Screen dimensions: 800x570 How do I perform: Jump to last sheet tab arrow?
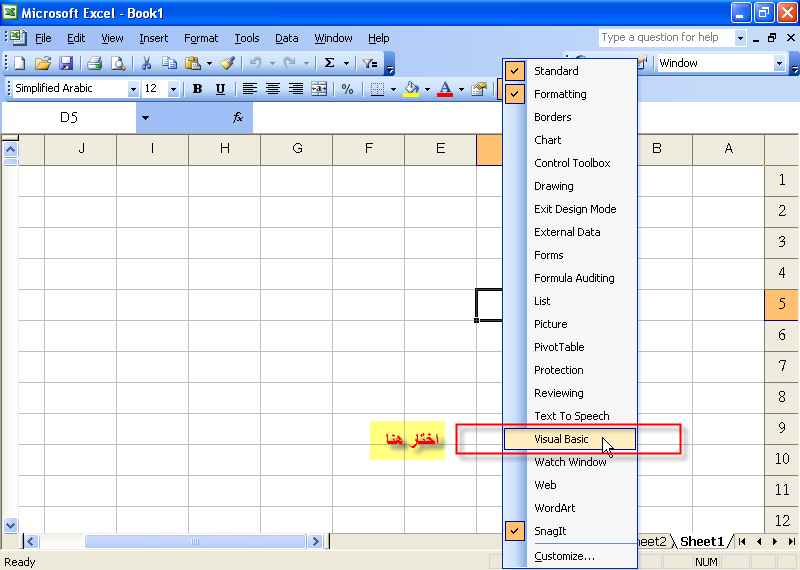(x=791, y=541)
